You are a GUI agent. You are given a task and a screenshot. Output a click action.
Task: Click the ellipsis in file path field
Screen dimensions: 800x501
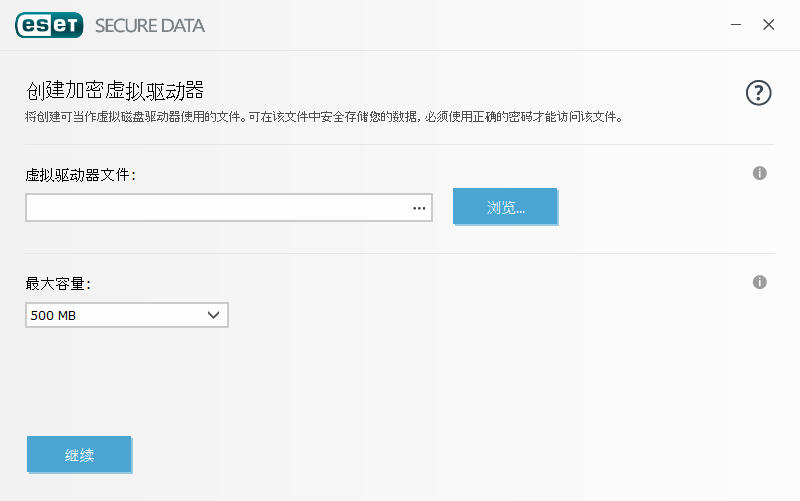tap(419, 208)
